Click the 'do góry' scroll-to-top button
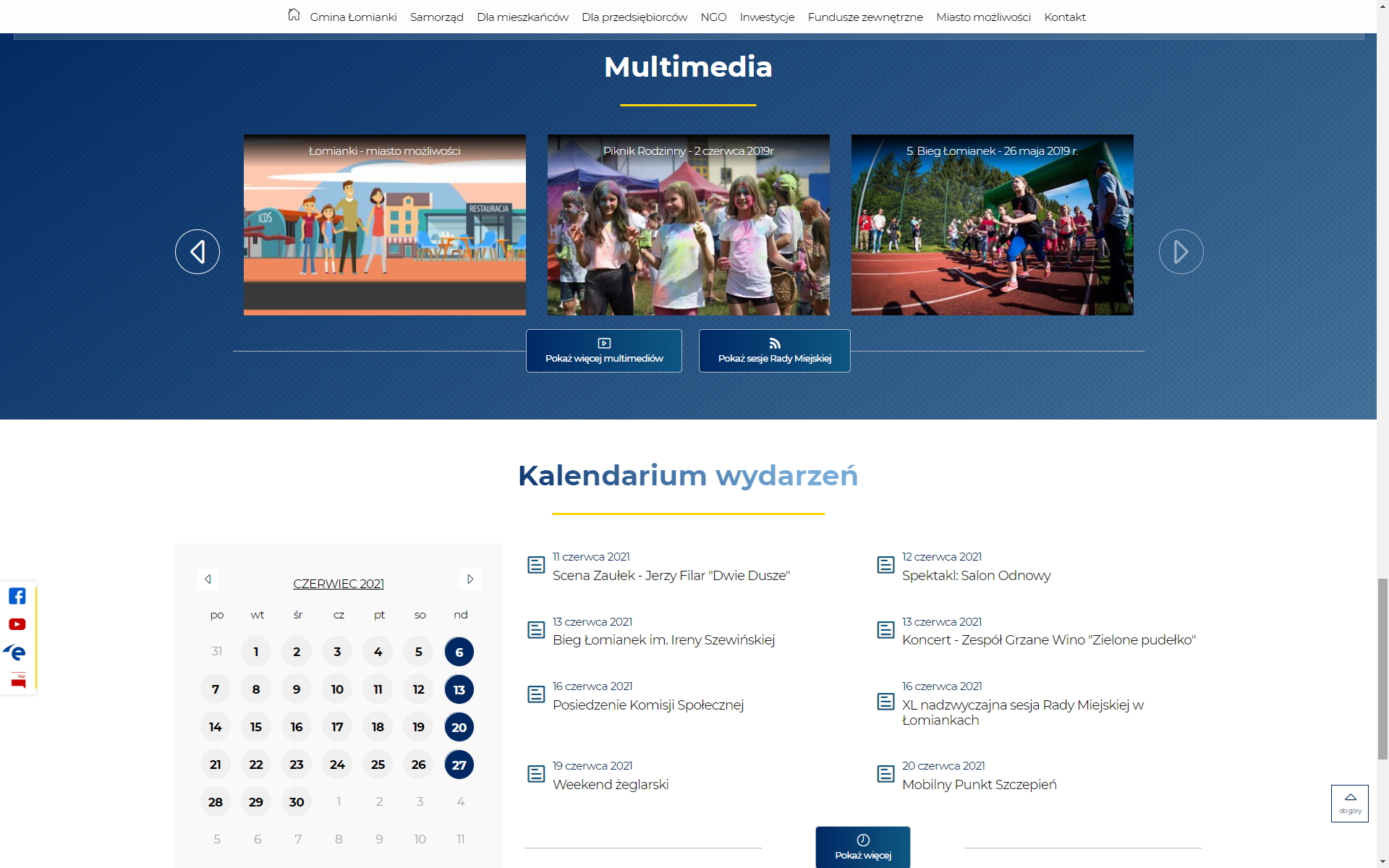Screen dimensions: 1389x868 tap(1349, 803)
